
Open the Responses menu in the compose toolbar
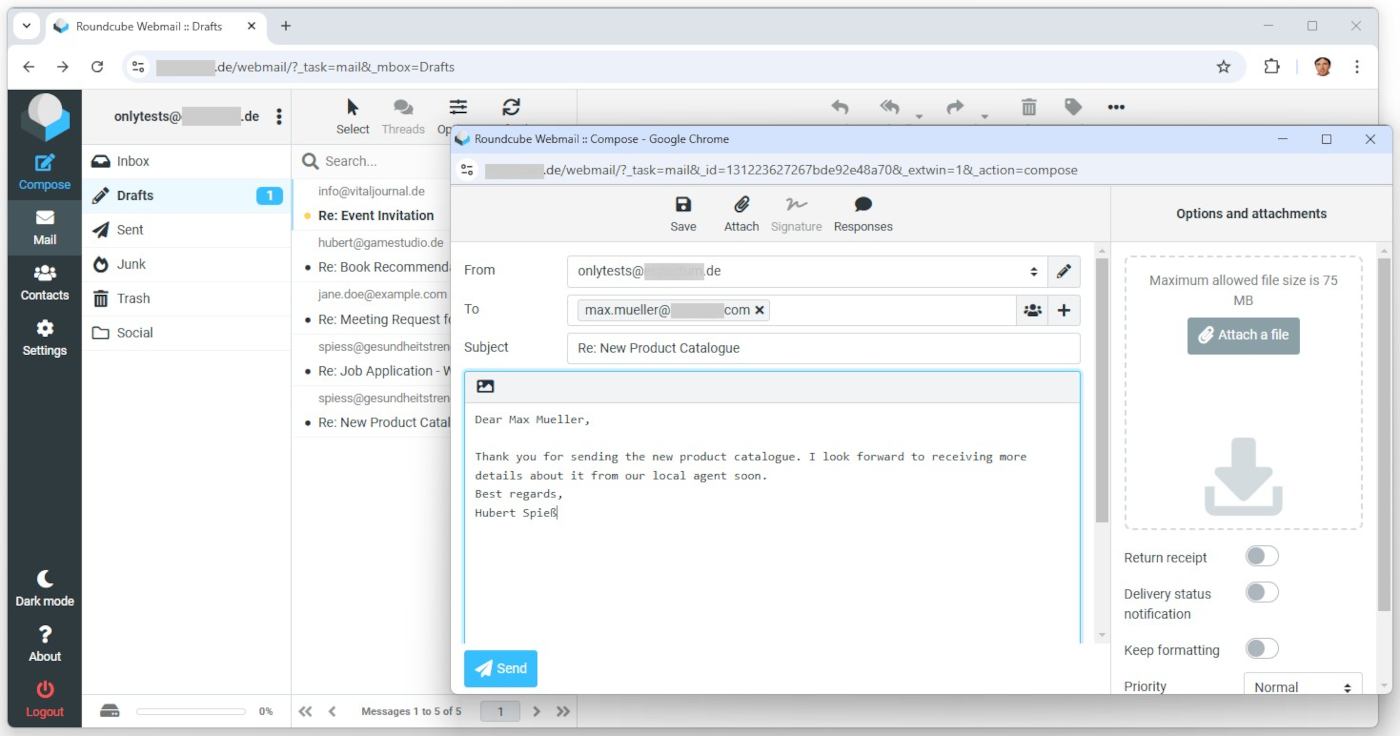[862, 213]
